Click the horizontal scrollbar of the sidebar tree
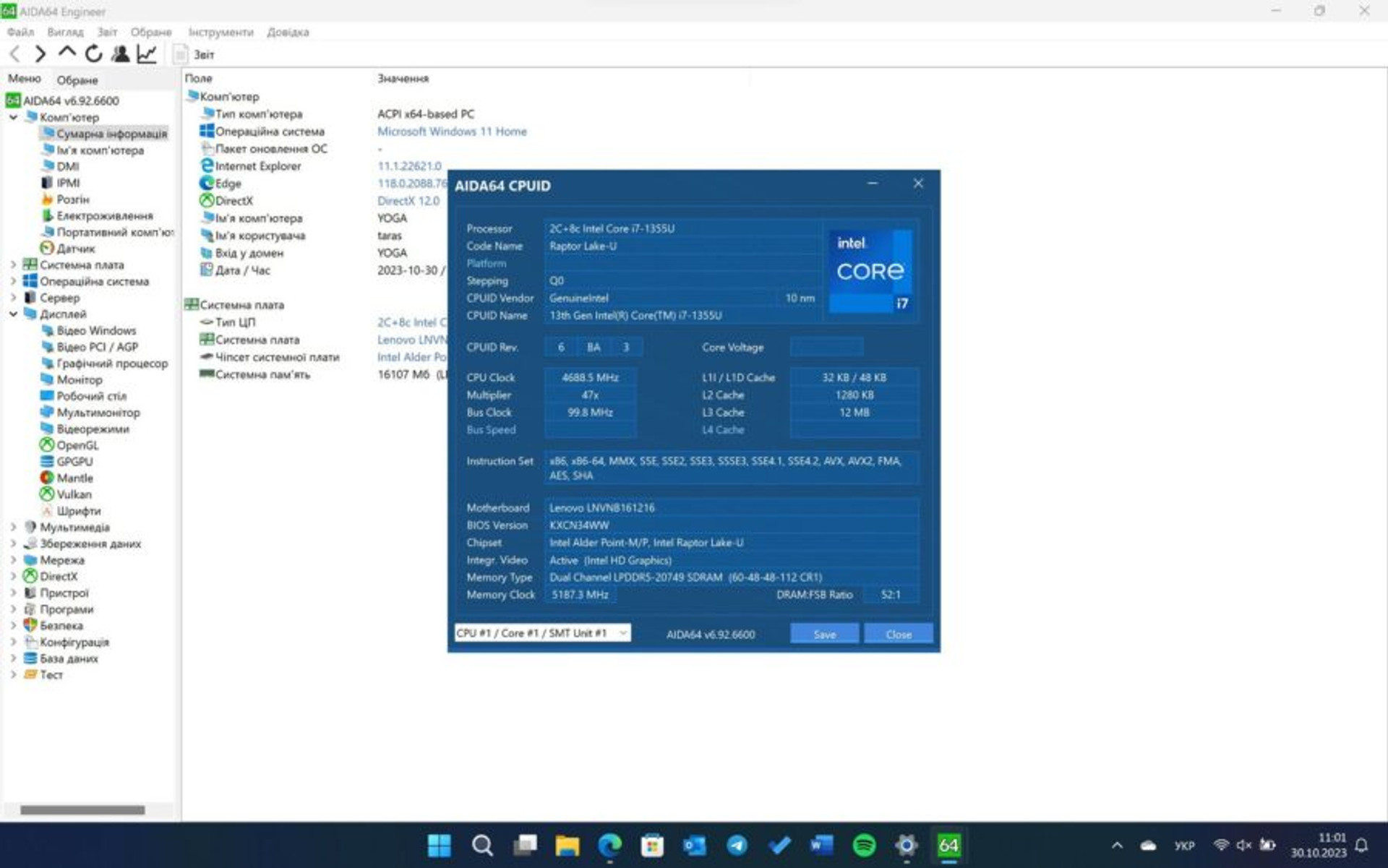This screenshot has width=1388, height=868. [x=82, y=810]
